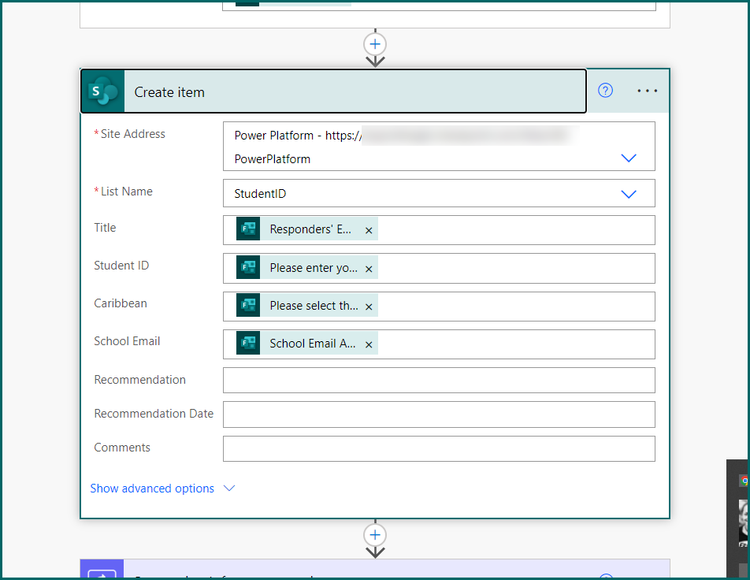
Task: Insert a step using the plus above Create item
Action: coord(375,44)
